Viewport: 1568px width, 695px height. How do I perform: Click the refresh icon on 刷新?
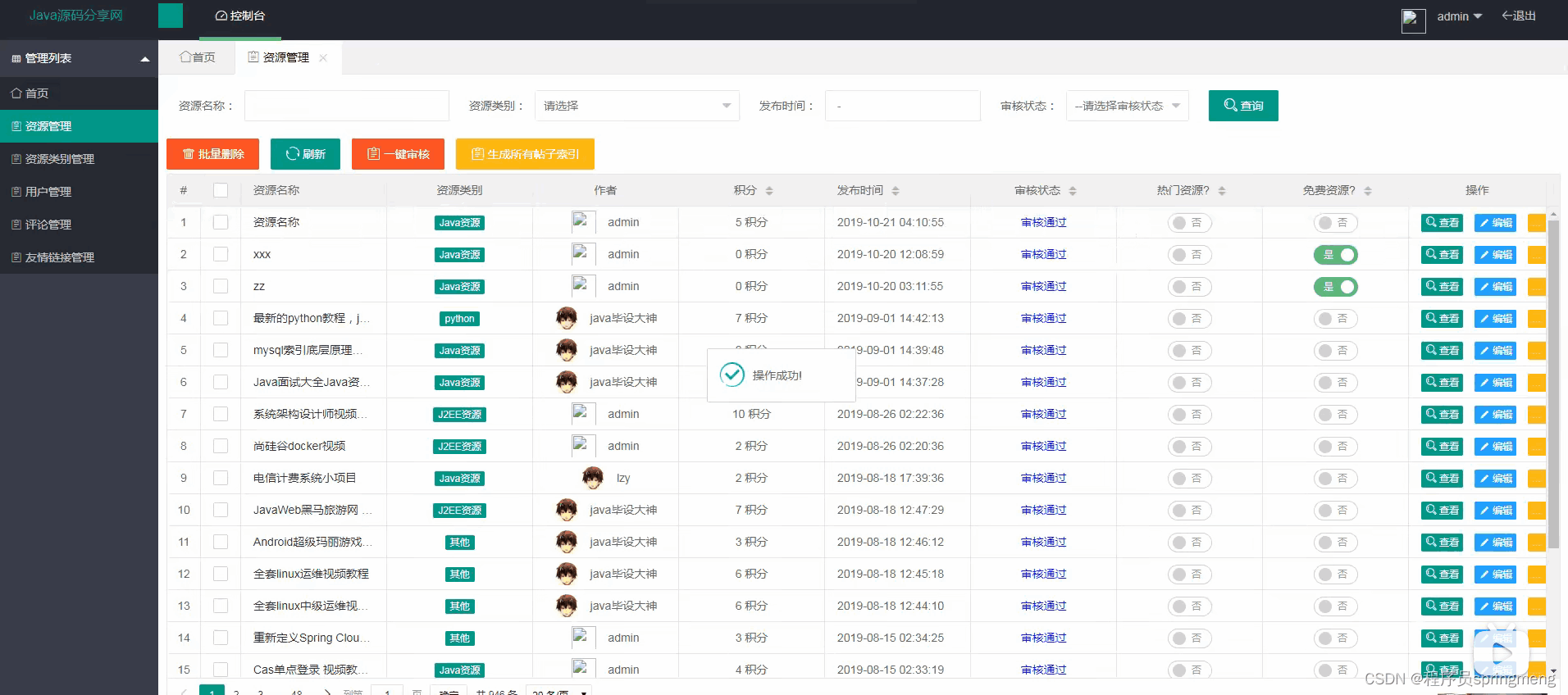pos(292,154)
